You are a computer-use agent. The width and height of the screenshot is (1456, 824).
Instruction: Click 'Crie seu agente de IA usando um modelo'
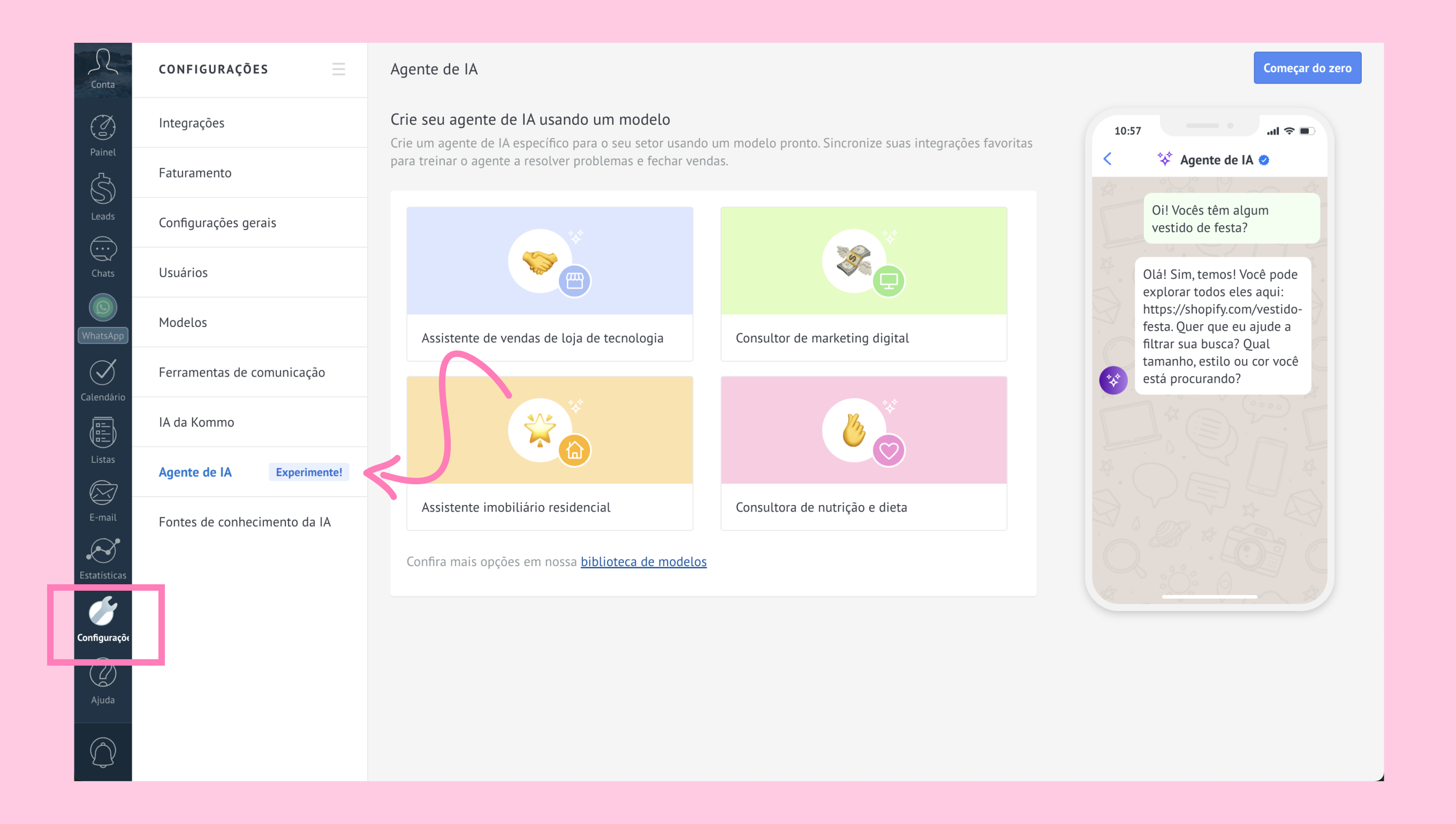(530, 119)
